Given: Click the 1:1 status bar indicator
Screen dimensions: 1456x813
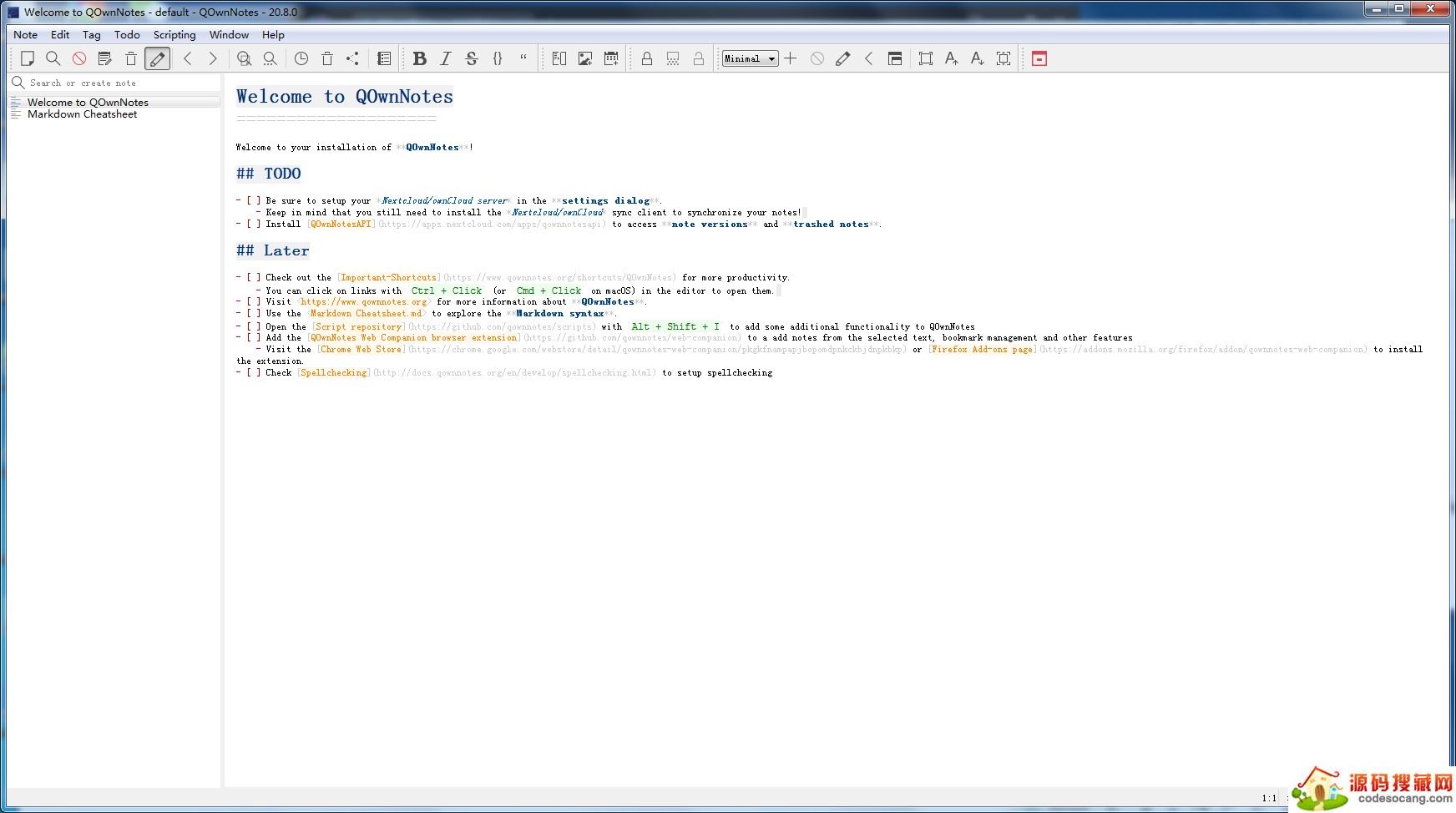Looking at the screenshot, I should (x=1269, y=798).
